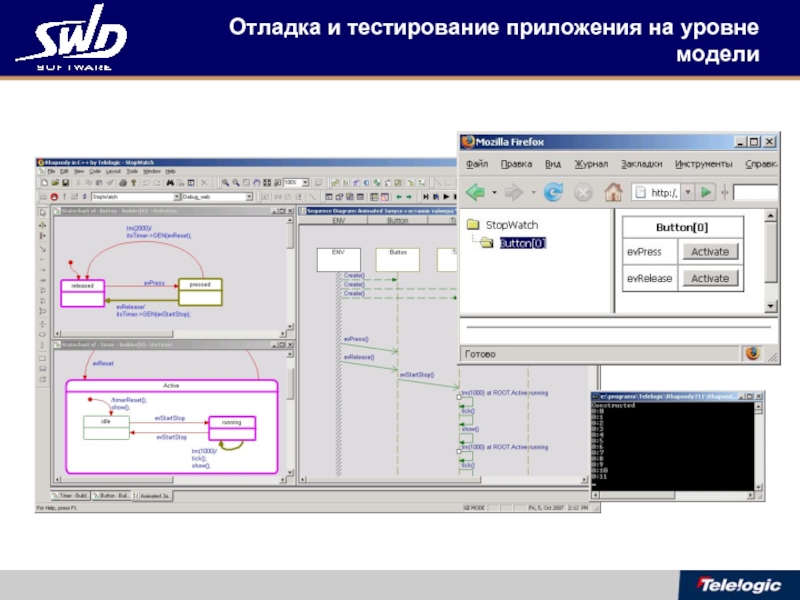This screenshot has height=600, width=800.
Task: Click the Firefox Reload icon
Action: coord(553,192)
